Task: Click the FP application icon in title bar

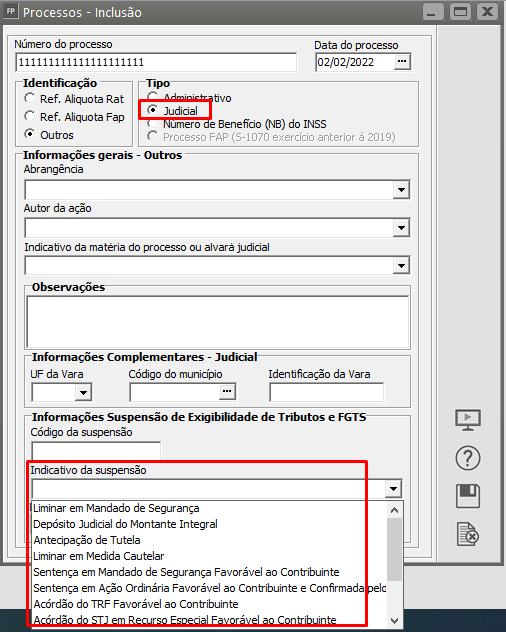Action: click(10, 11)
